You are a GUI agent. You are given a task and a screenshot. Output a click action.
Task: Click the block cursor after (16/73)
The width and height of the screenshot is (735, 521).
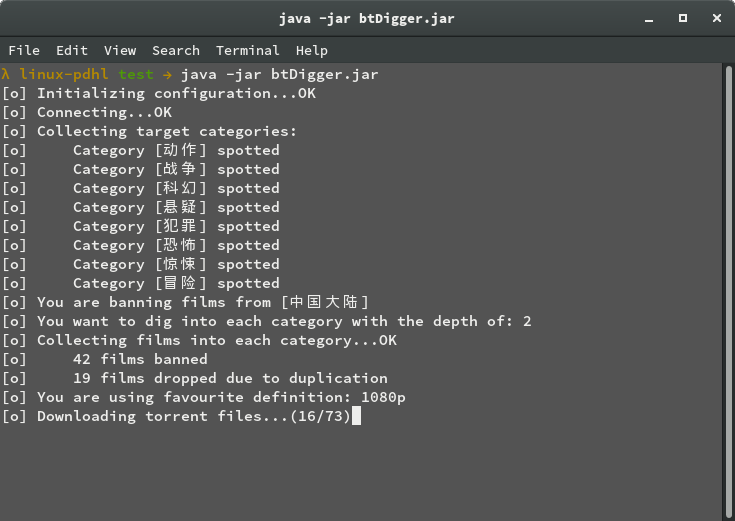356,416
